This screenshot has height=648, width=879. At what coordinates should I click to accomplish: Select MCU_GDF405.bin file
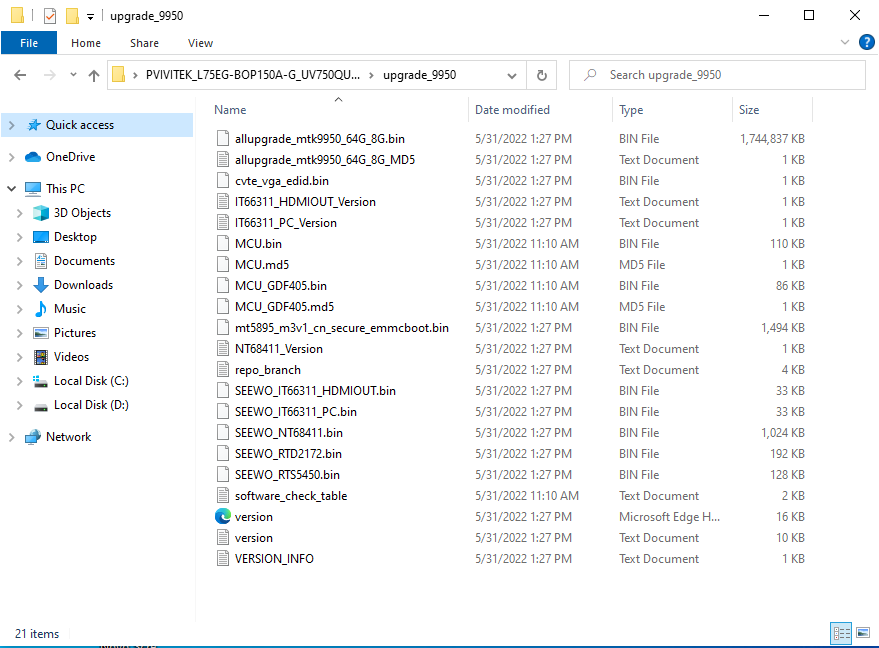click(280, 286)
